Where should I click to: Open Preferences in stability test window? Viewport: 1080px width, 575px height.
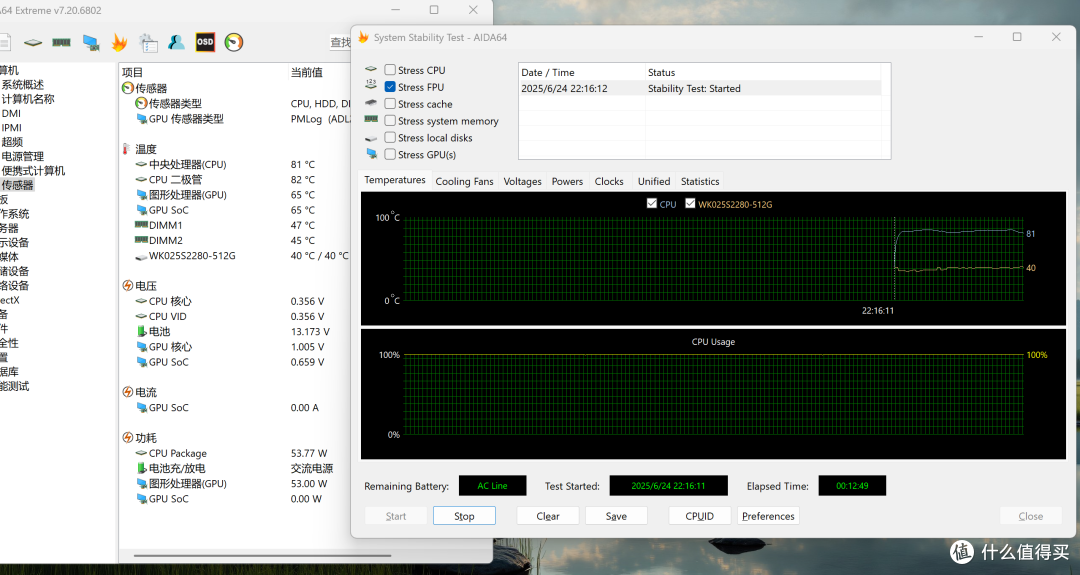[x=768, y=516]
